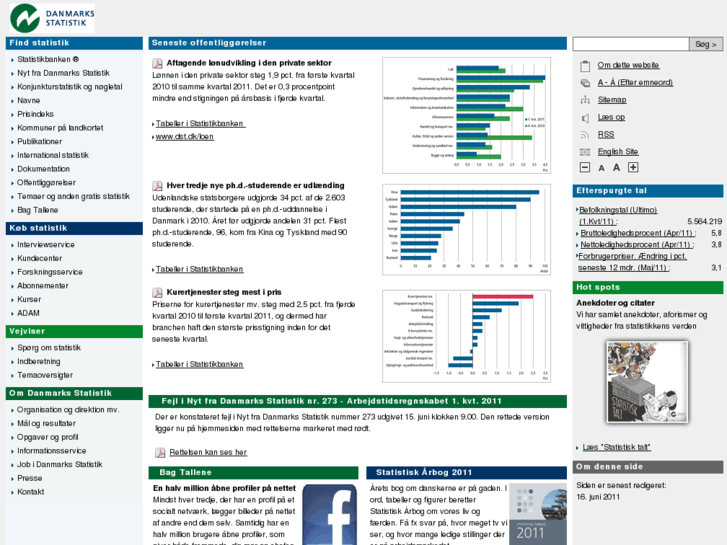Viewport: 727px width, 545px height.
Task: Open Tabeller i Statistikbanken under lønudvikling article
Action: 199,124
